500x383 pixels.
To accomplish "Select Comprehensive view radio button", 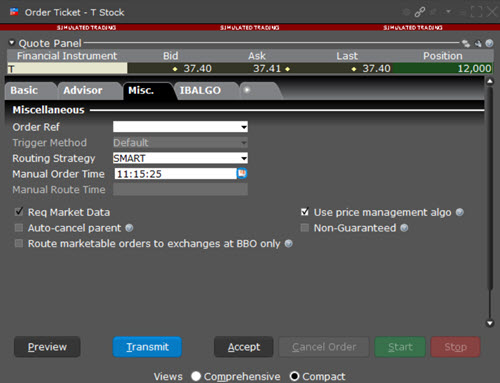I will (x=196, y=376).
